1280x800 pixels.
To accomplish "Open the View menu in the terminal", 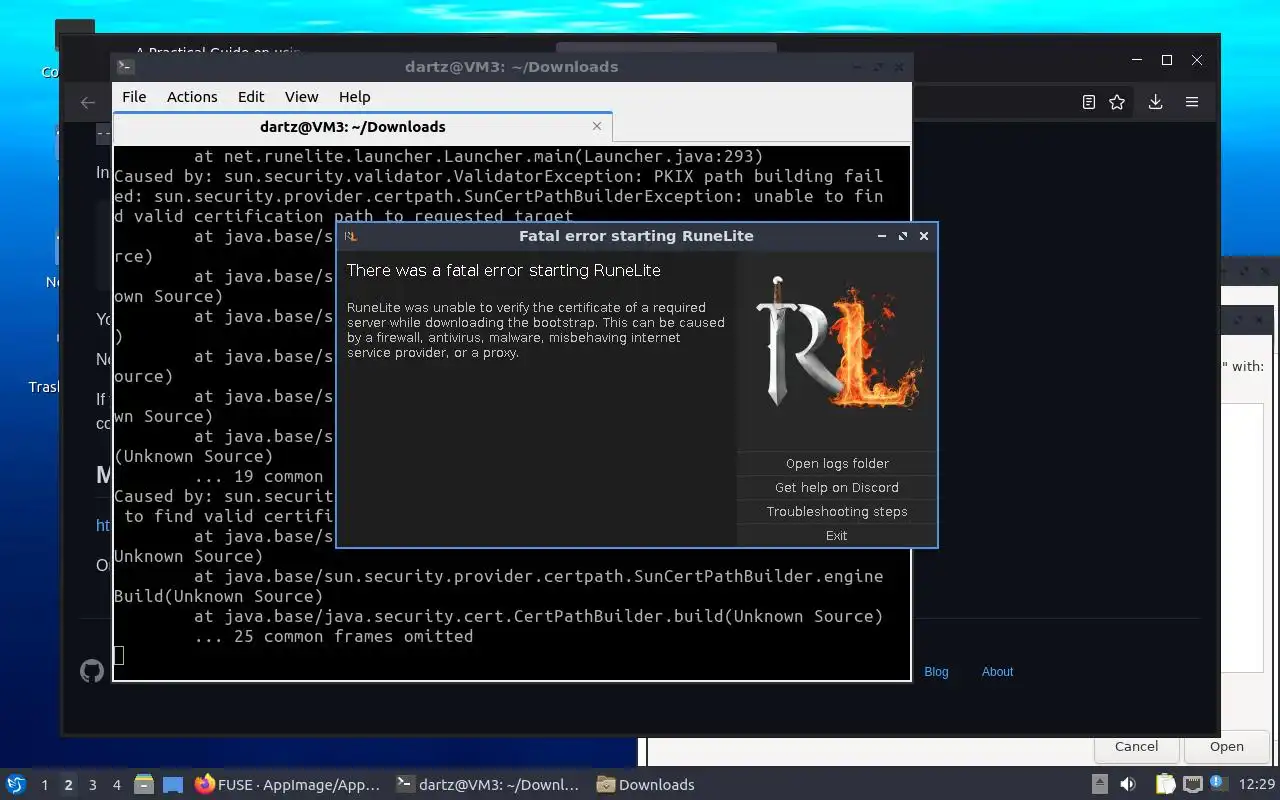I will point(301,97).
